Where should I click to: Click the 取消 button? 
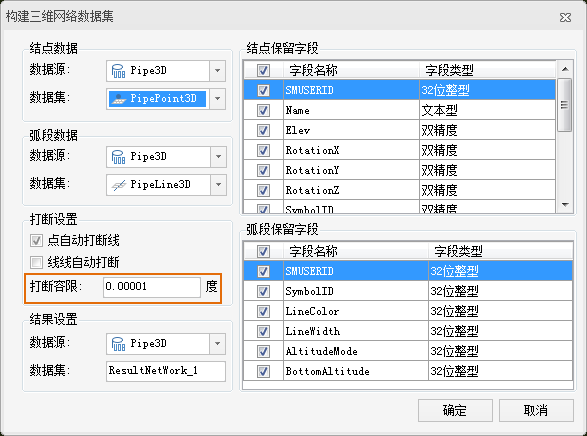[x=536, y=410]
